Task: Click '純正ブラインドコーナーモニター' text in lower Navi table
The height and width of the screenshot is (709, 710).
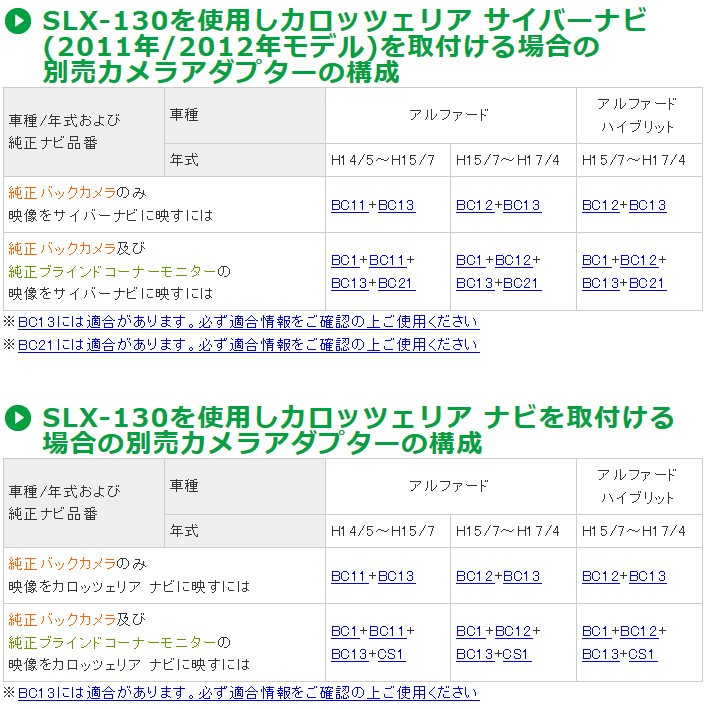Action: point(112,642)
